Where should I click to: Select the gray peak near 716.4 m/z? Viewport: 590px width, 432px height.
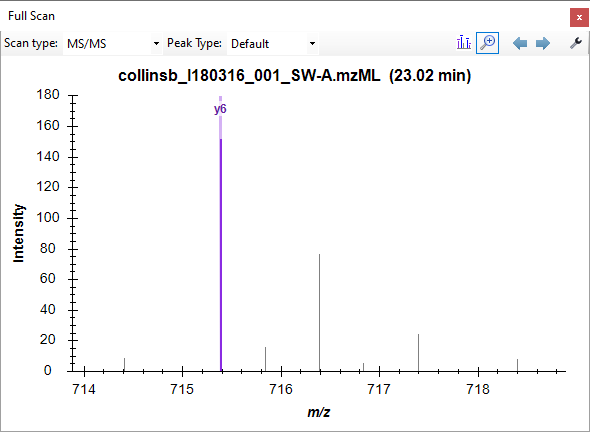point(319,312)
